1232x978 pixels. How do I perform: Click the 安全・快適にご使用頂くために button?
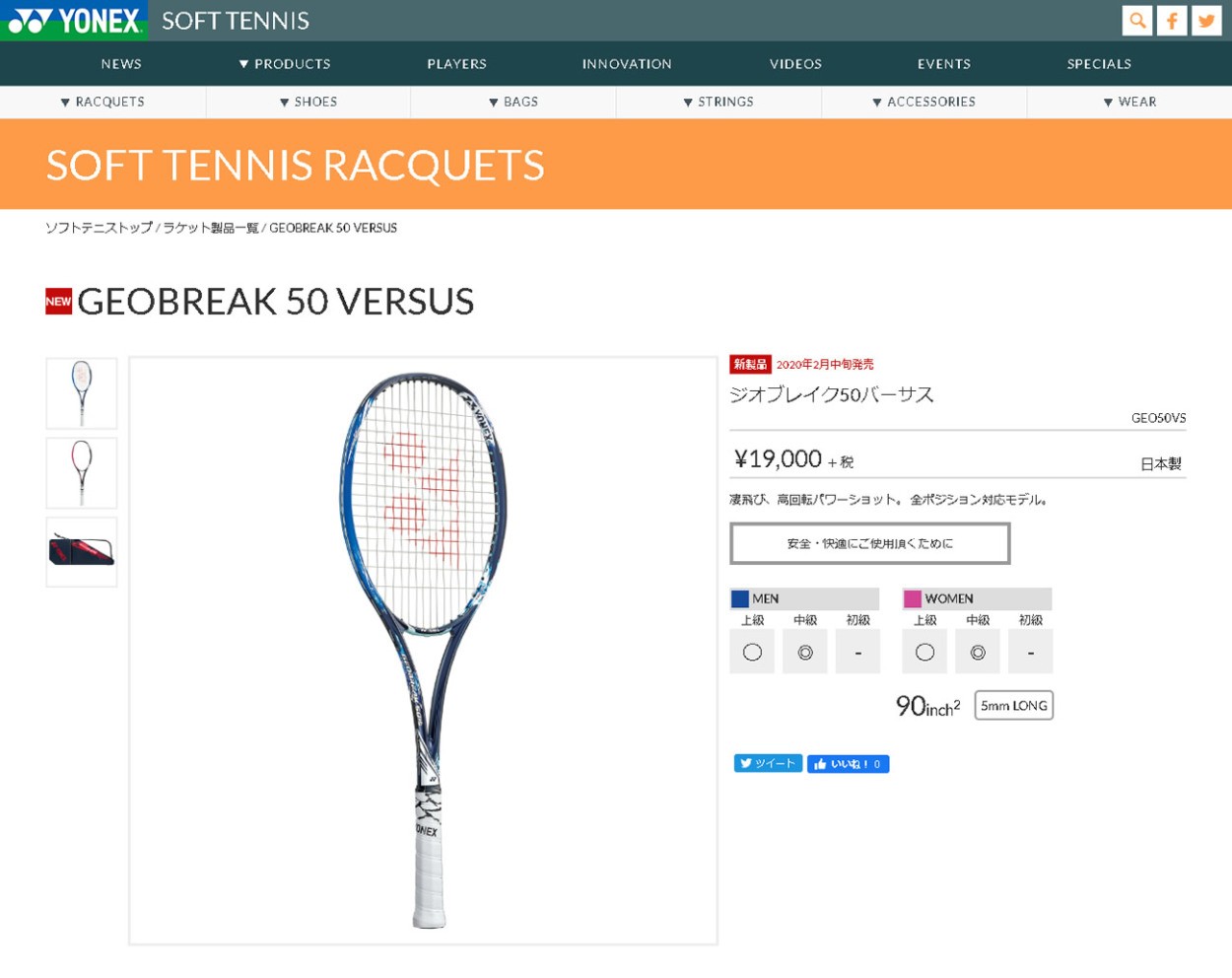pos(870,543)
